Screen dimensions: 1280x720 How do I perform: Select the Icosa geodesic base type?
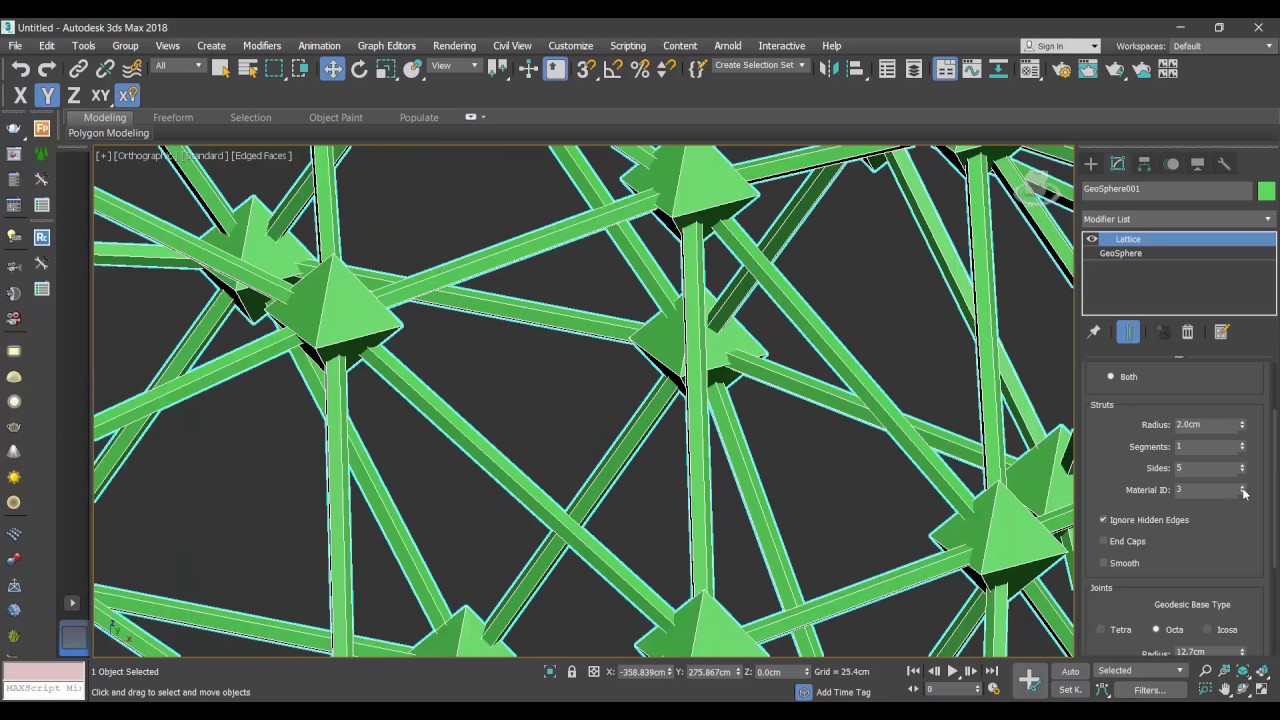coord(1208,630)
